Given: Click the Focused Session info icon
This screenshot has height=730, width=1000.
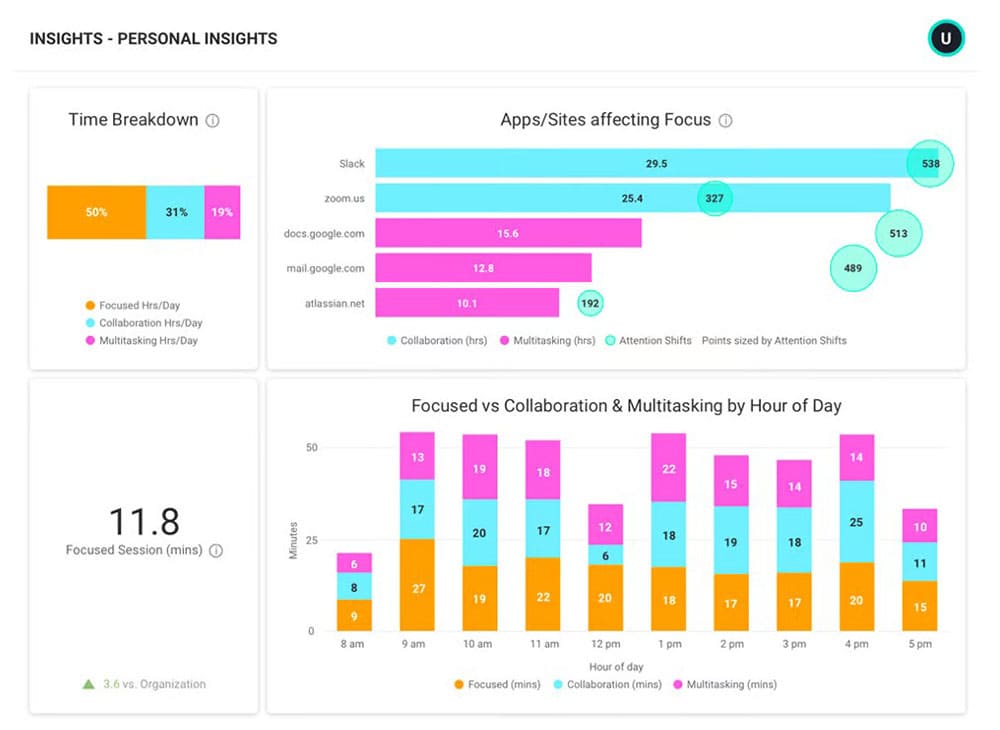Looking at the screenshot, I should [216, 550].
